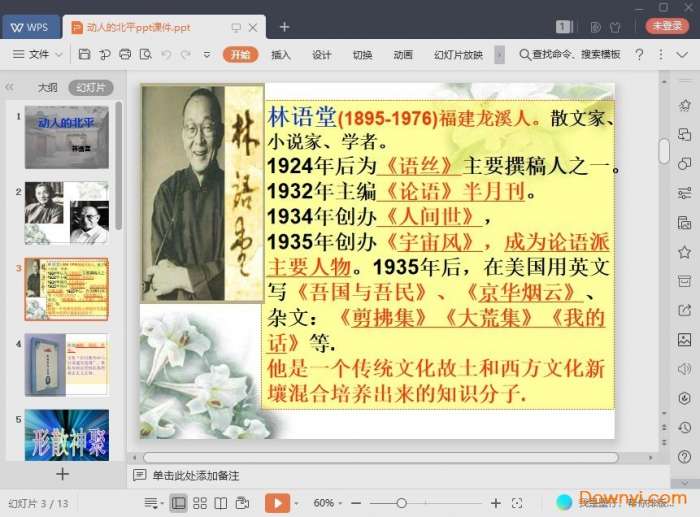Click the notes area 单击此处添加备注
Viewport: 700px width, 517px height.
[196, 475]
